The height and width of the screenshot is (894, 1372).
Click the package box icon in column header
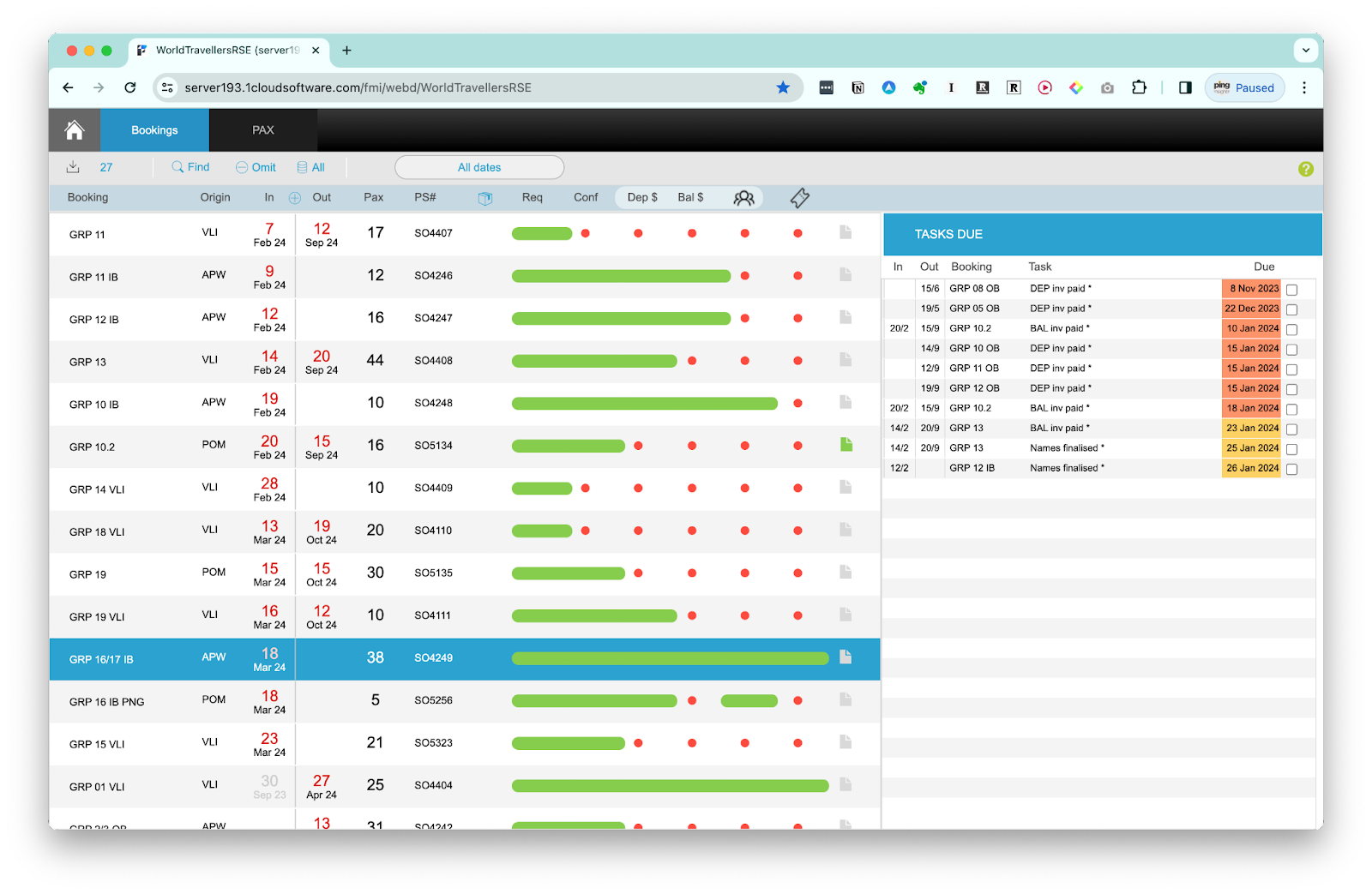[484, 198]
